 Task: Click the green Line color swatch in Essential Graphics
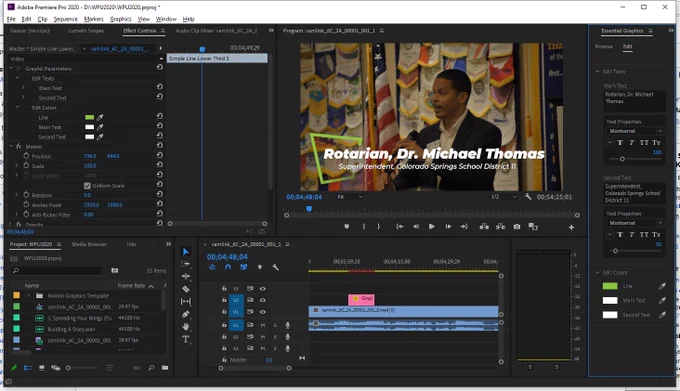point(610,286)
